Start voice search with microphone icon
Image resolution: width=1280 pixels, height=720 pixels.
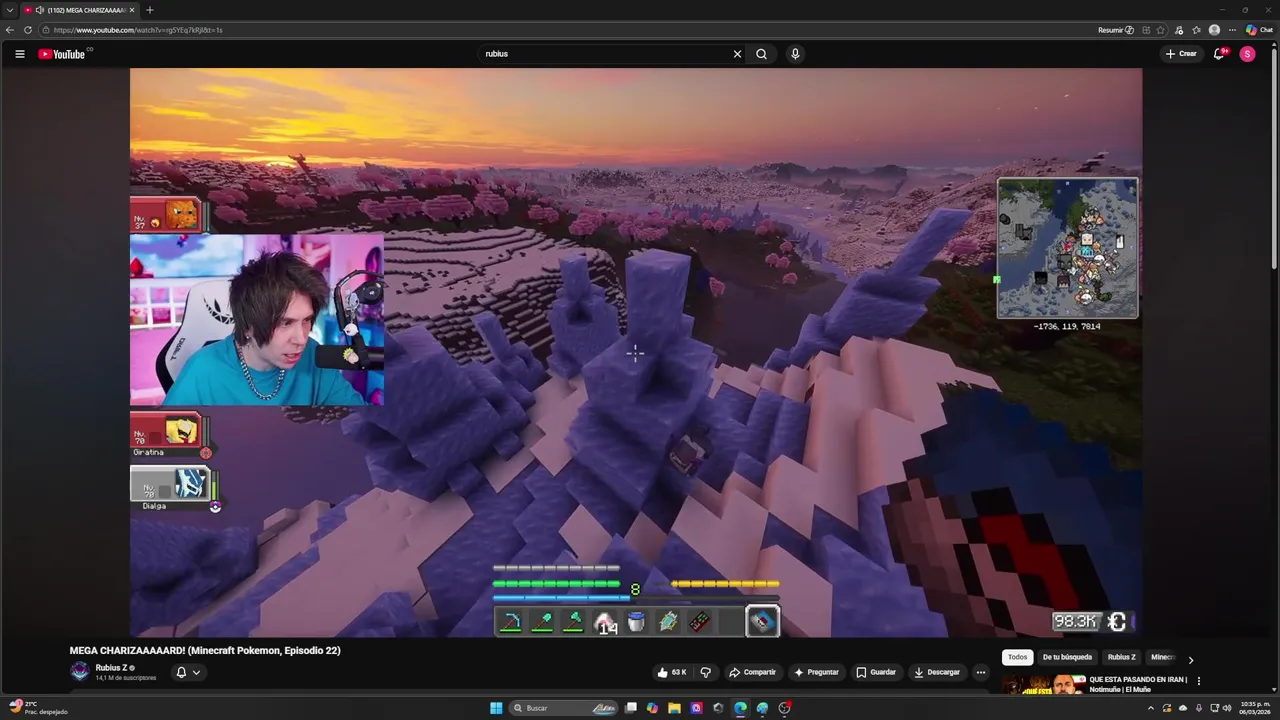tap(795, 54)
